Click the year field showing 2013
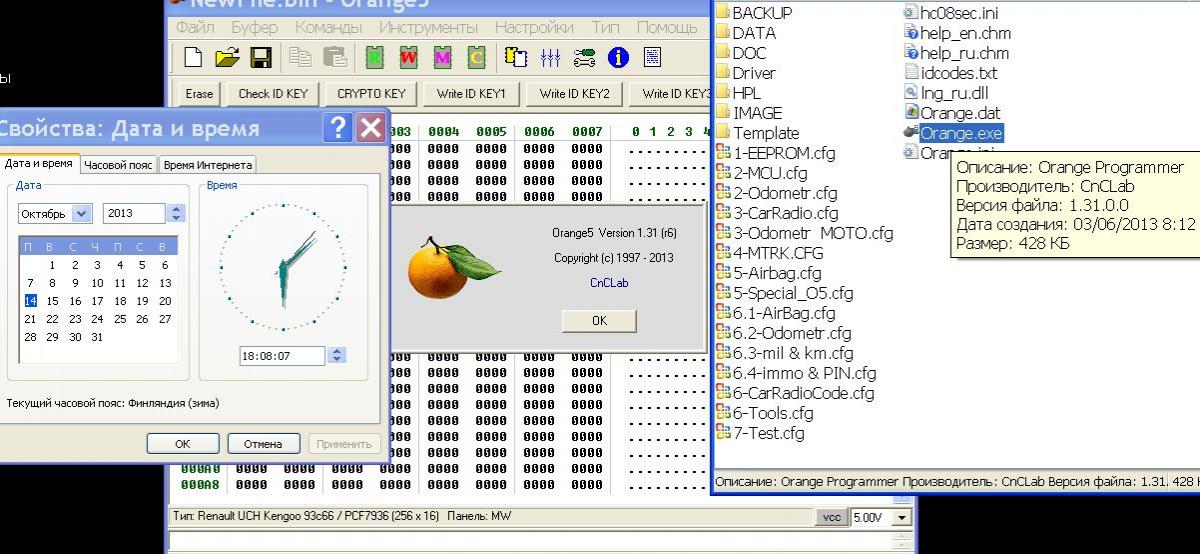 134,213
